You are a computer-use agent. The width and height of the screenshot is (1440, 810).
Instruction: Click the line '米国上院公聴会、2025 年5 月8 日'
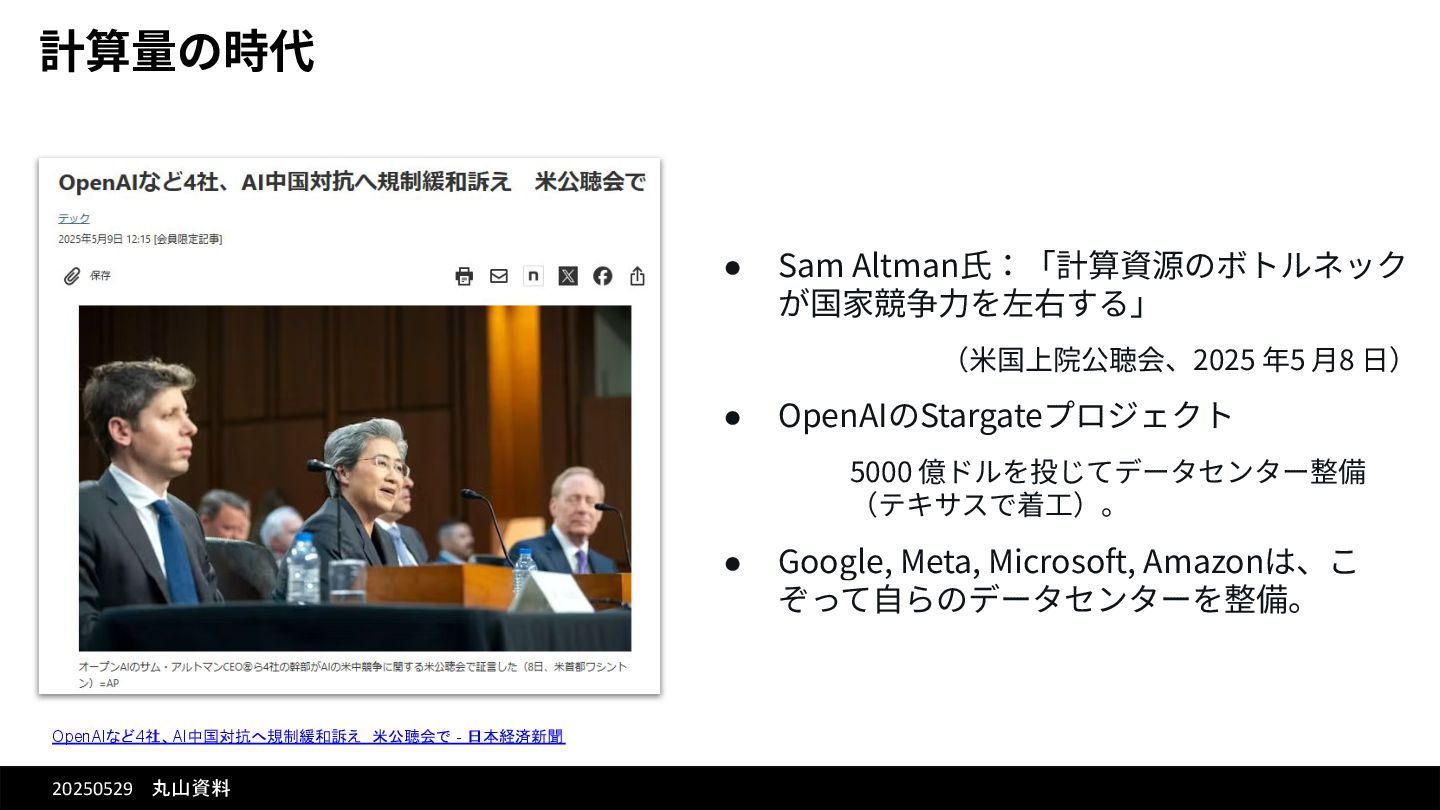click(x=1179, y=360)
